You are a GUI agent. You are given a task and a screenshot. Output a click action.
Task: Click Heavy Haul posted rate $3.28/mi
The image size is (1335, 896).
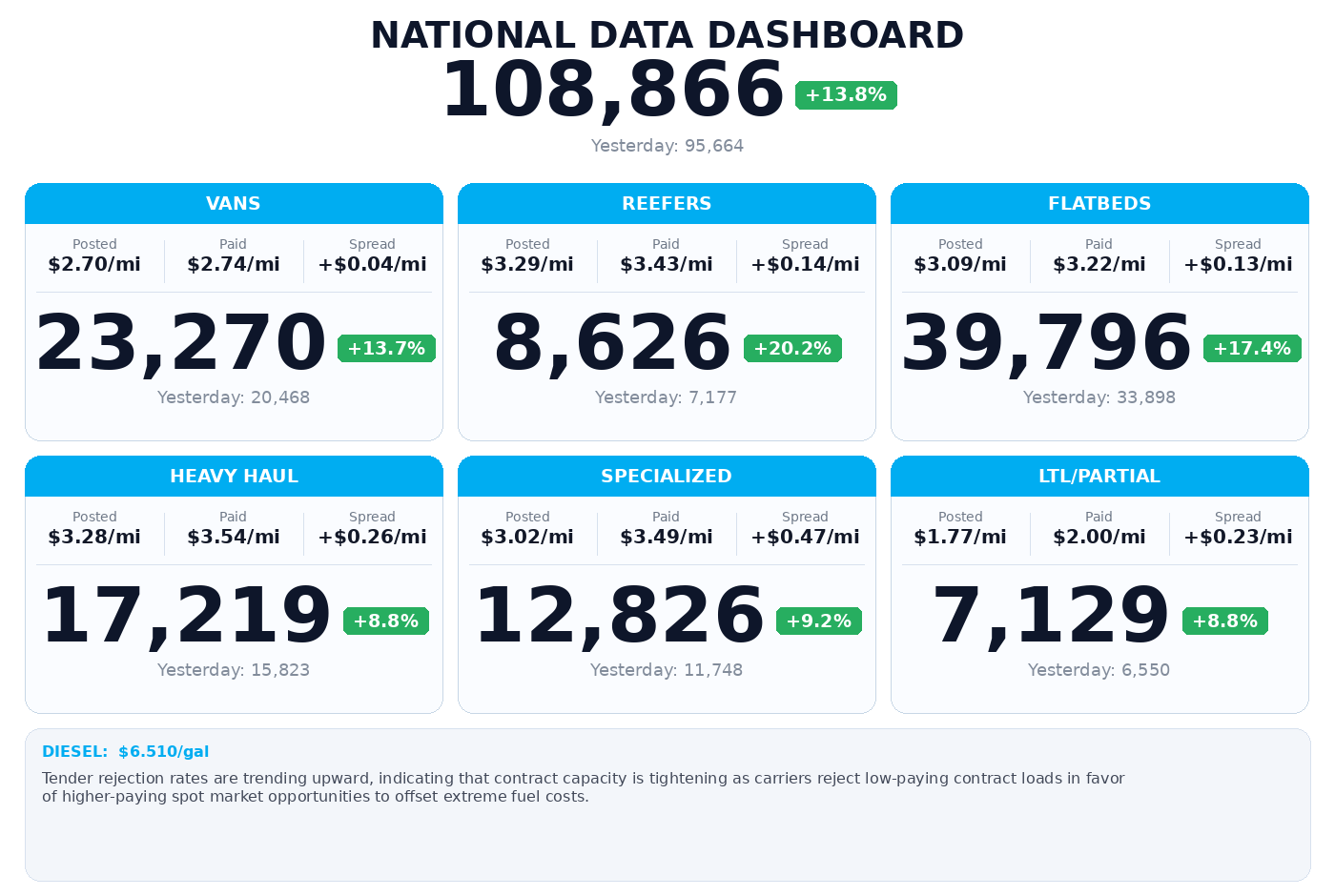(x=94, y=538)
